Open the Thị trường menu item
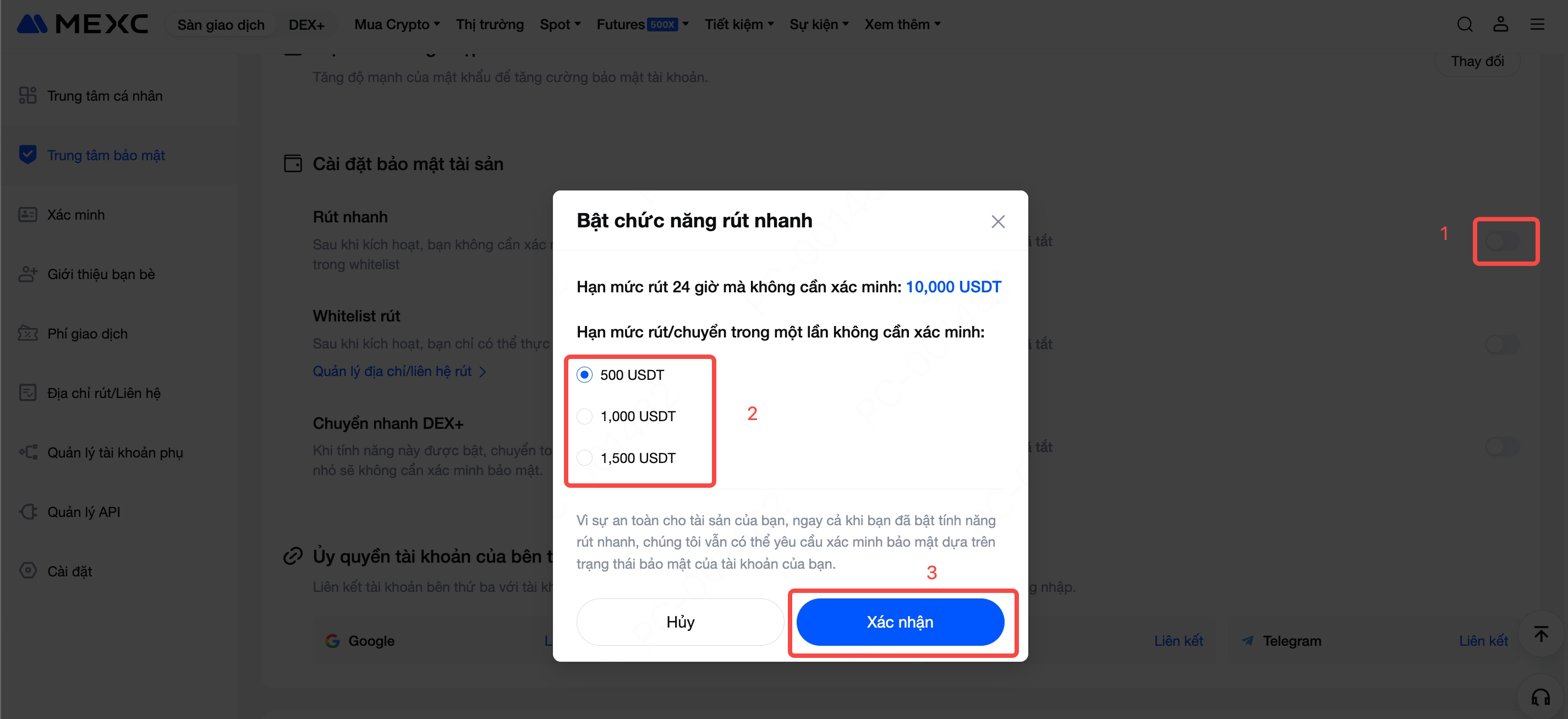Screen dimensions: 1568x719 490,24
